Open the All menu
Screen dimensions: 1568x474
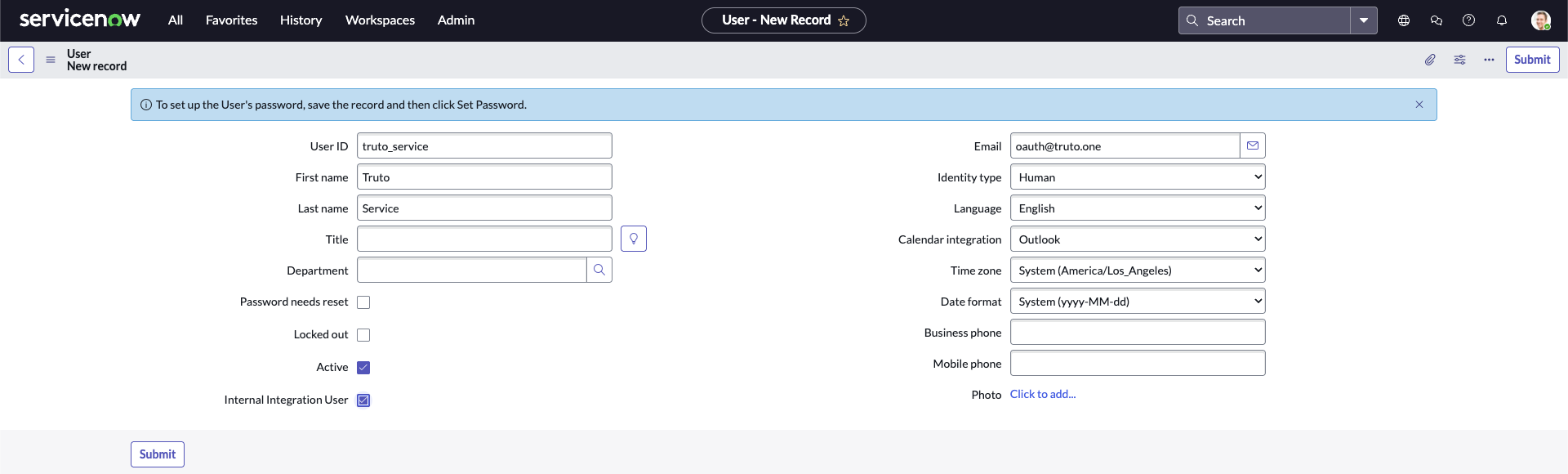click(x=176, y=20)
